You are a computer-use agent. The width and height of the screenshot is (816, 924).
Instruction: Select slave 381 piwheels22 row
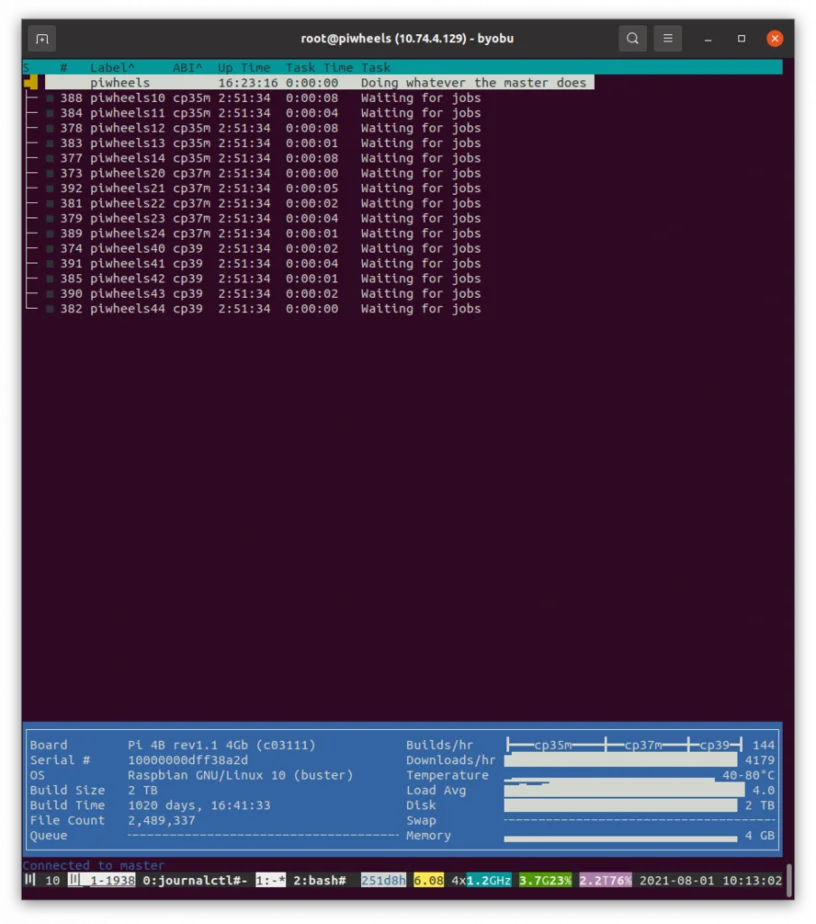tap(270, 203)
